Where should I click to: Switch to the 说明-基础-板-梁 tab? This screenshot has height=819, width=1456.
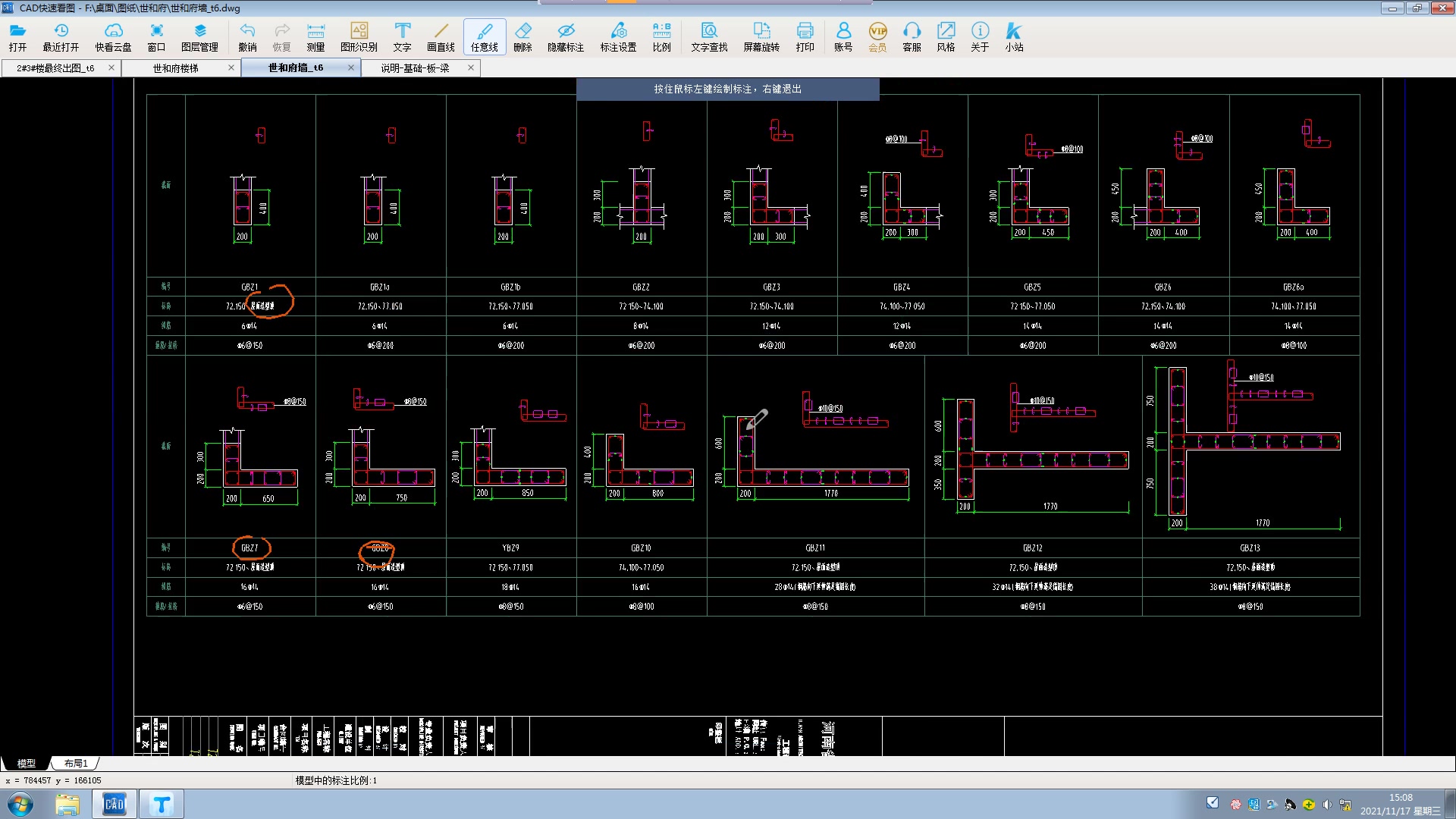click(415, 68)
